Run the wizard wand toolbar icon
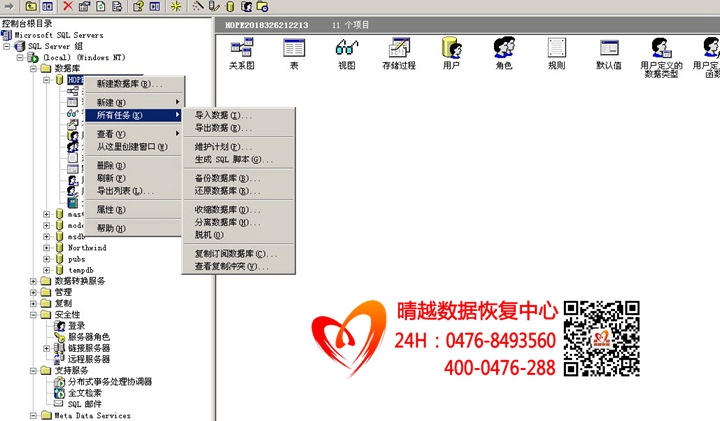This screenshot has height=421, width=720. pos(198,6)
